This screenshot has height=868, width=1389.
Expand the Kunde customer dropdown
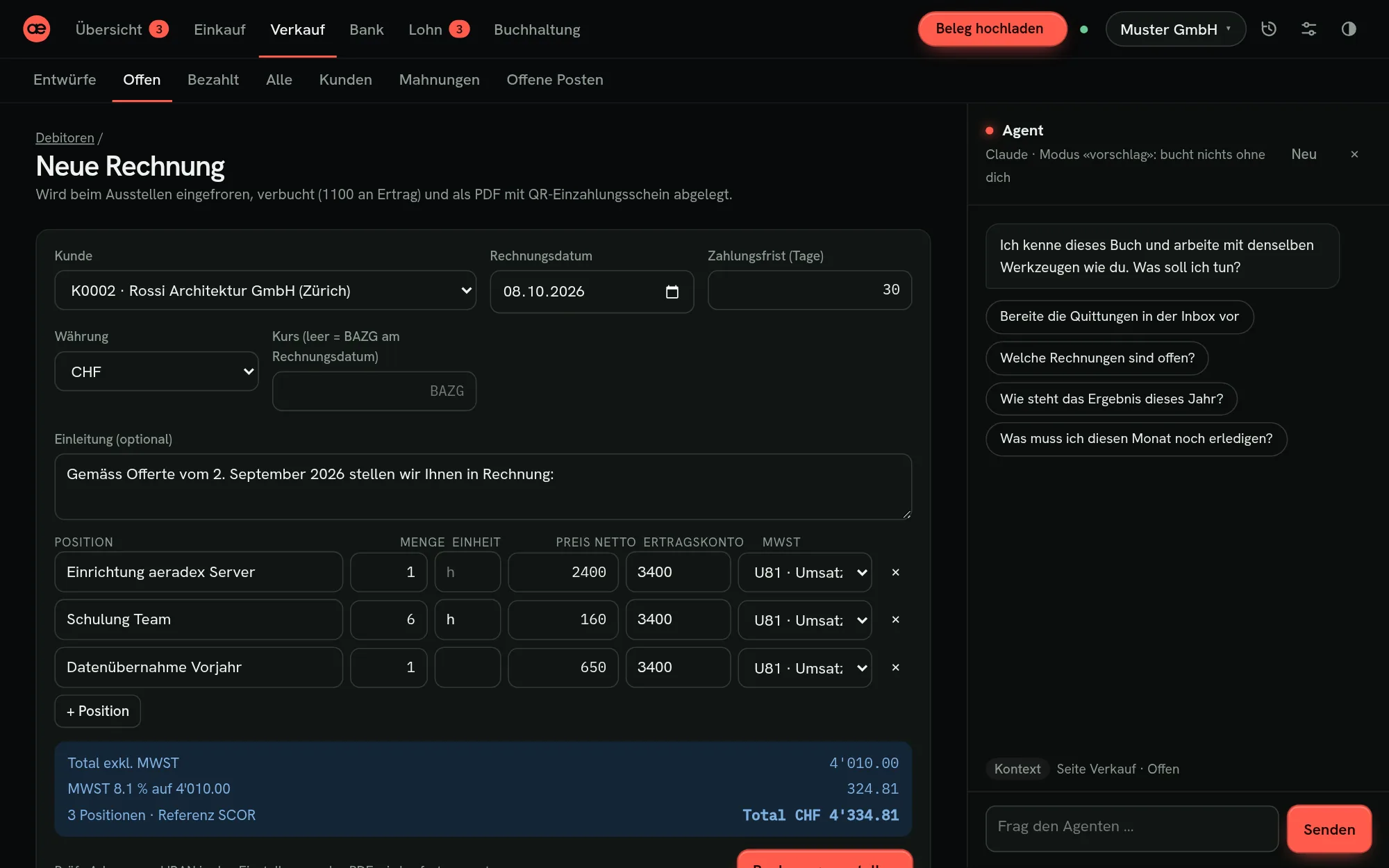(x=265, y=290)
